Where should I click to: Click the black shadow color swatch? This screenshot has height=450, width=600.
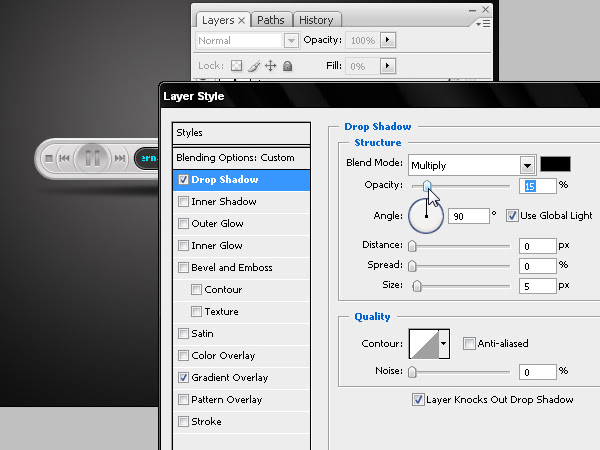[555, 164]
